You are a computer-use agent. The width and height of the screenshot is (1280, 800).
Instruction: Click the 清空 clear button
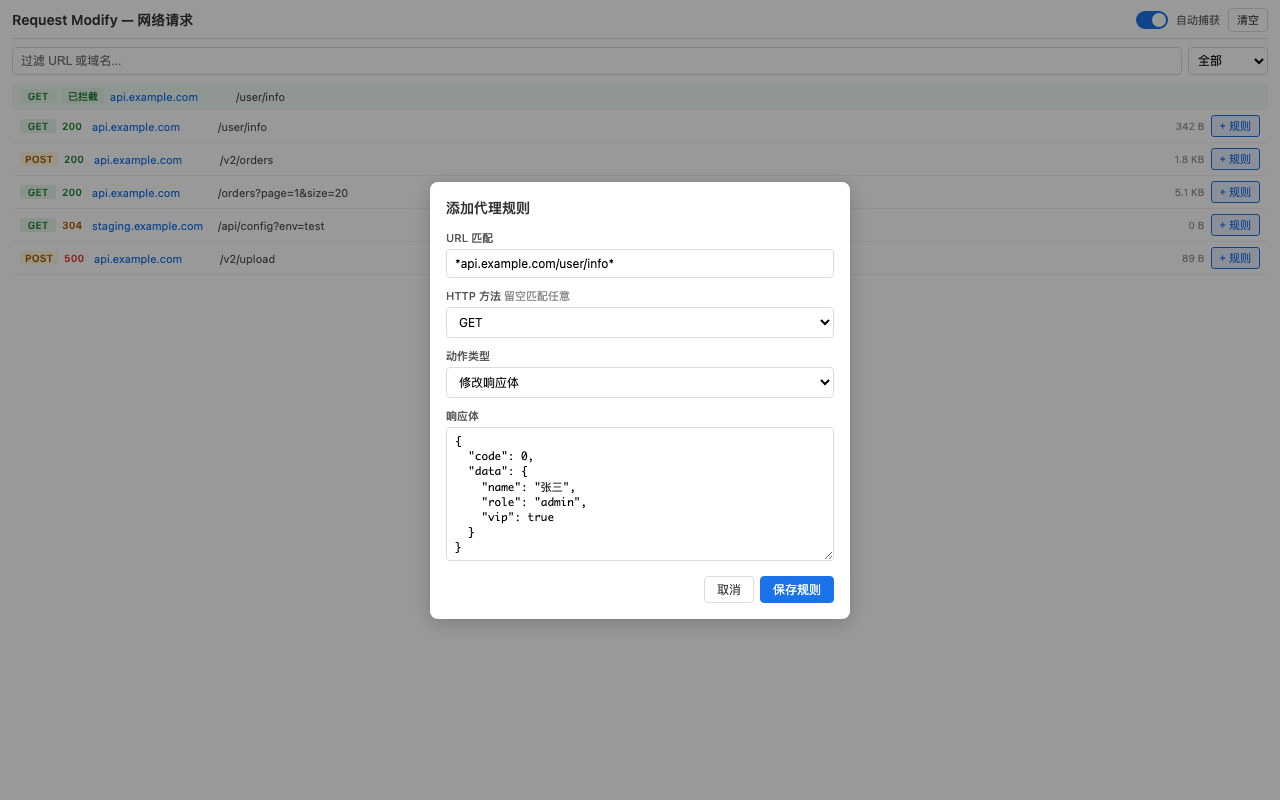click(1247, 20)
